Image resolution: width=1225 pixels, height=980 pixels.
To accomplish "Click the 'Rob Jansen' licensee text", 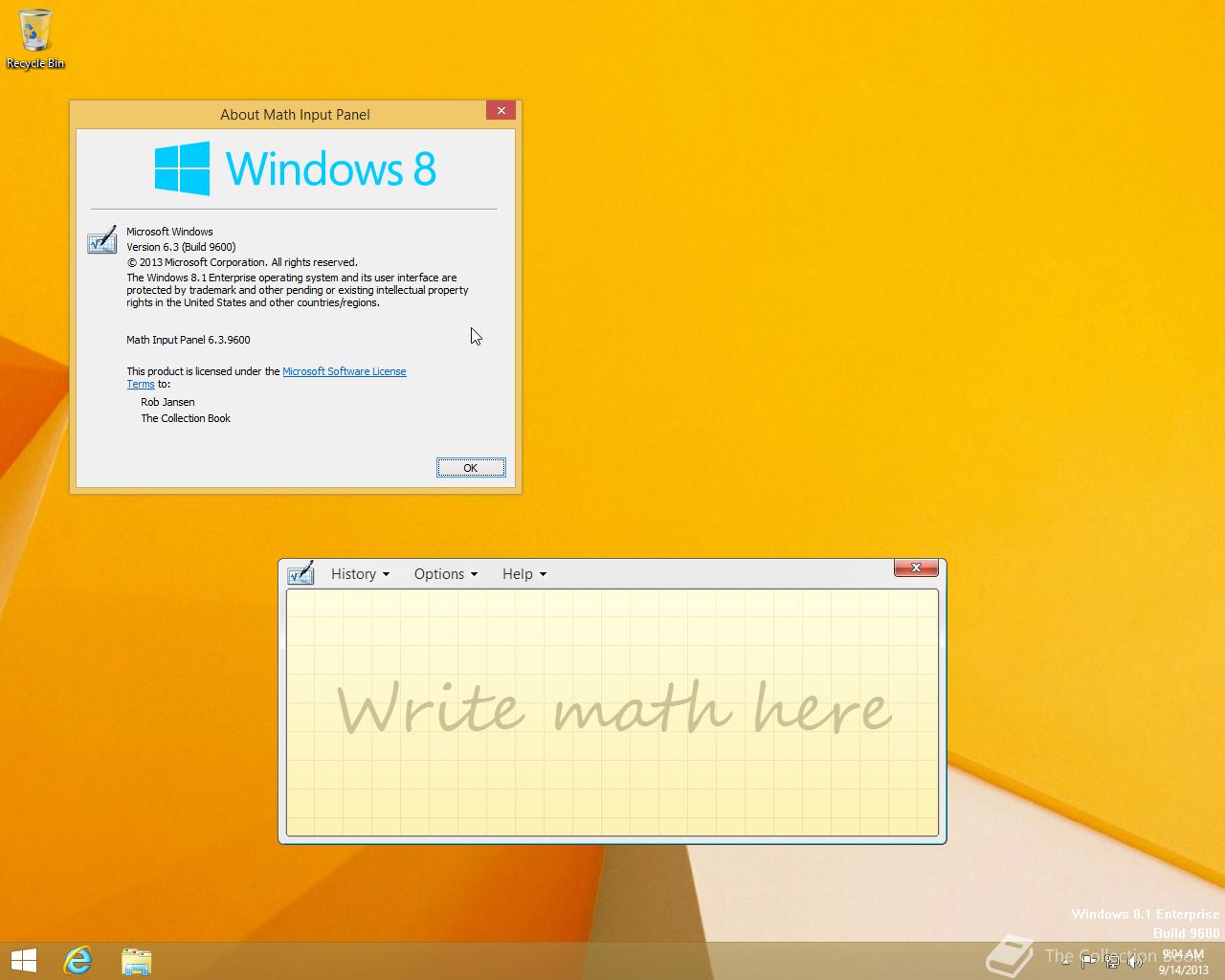I will tap(167, 402).
